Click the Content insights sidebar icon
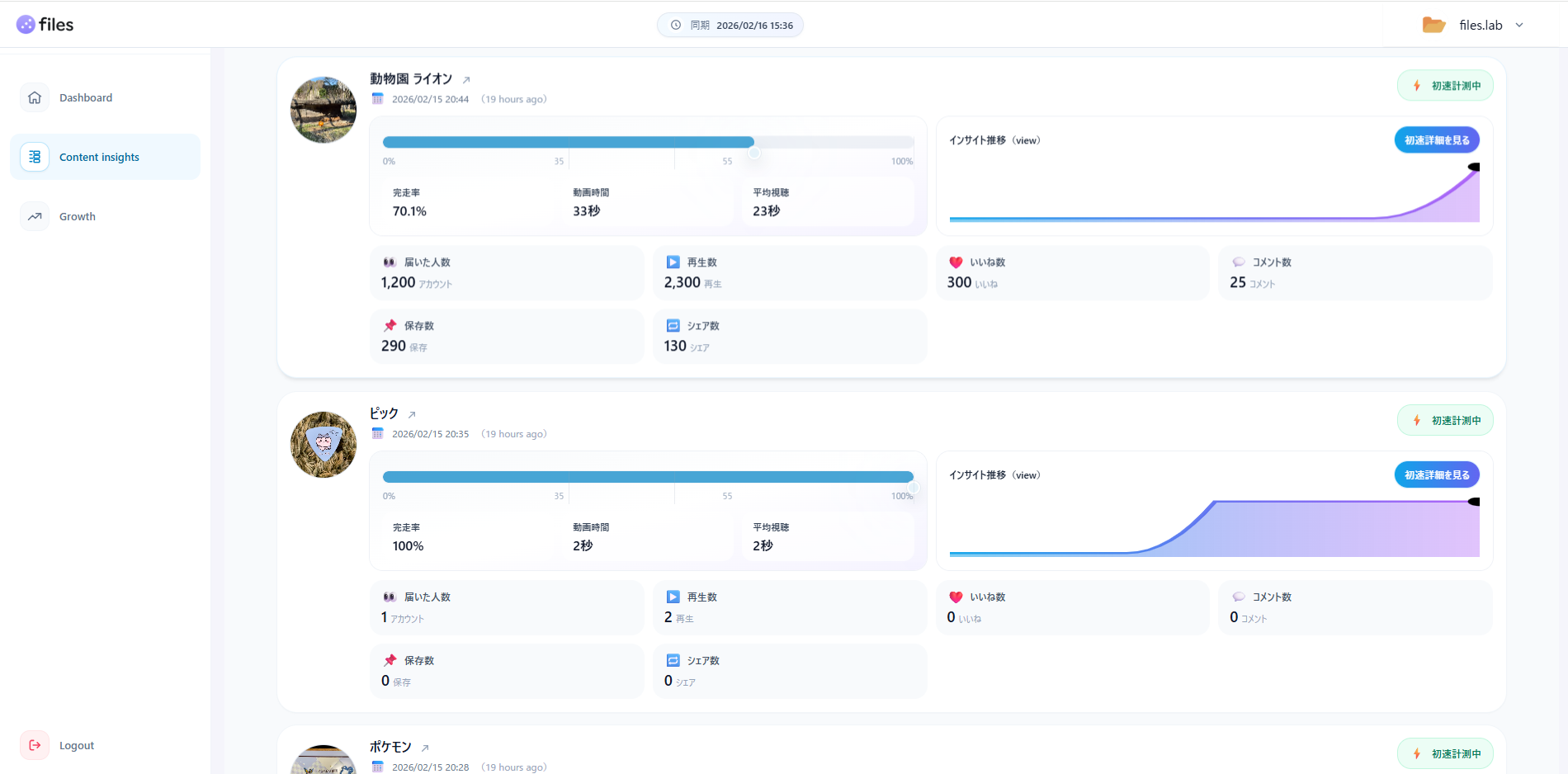 [35, 157]
